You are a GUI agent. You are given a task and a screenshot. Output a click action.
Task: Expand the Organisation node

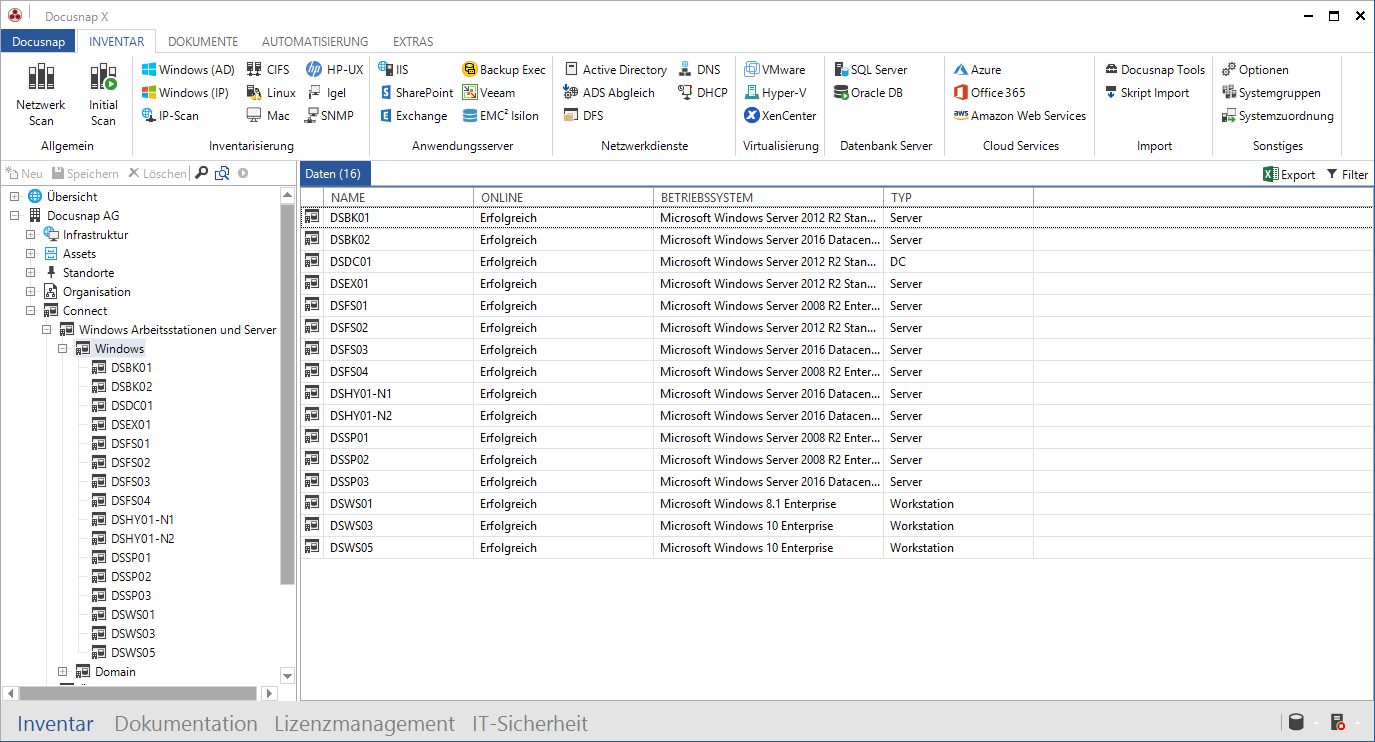tap(31, 292)
